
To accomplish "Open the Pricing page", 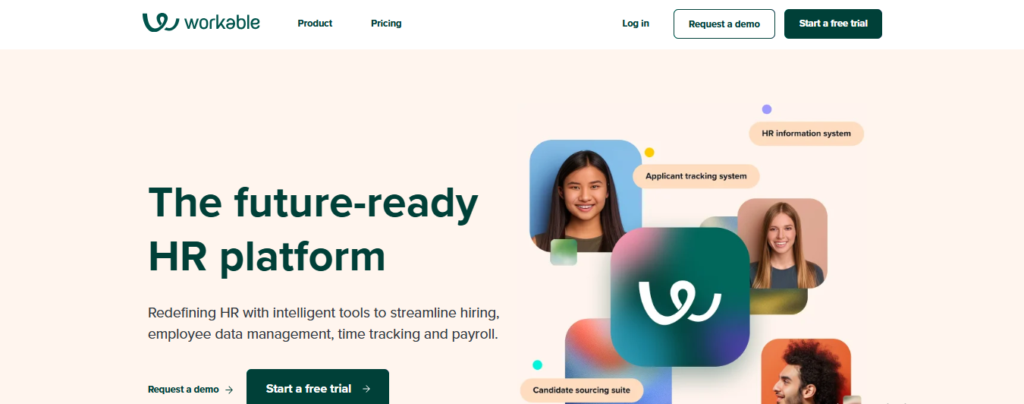I will coord(386,23).
